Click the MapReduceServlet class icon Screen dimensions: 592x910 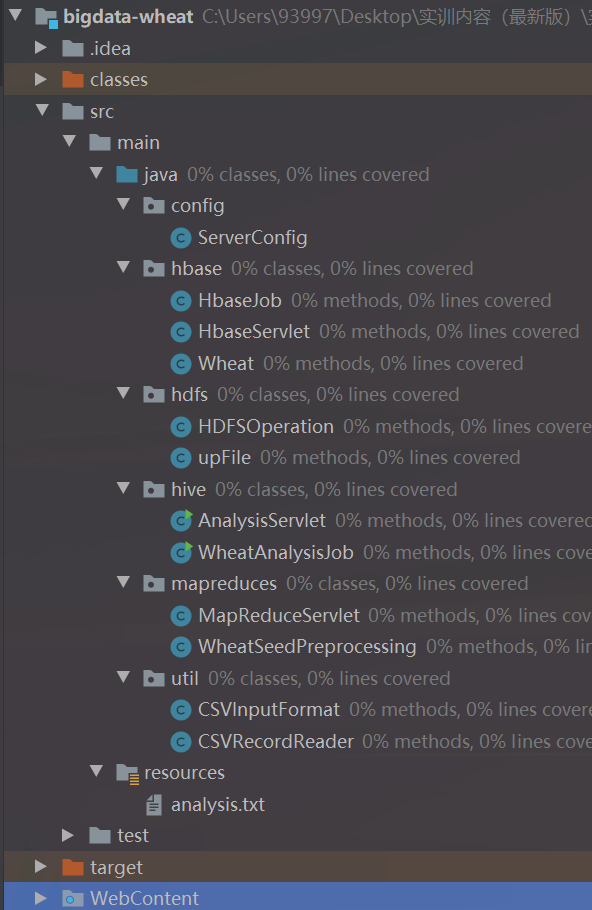pyautogui.click(x=181, y=615)
